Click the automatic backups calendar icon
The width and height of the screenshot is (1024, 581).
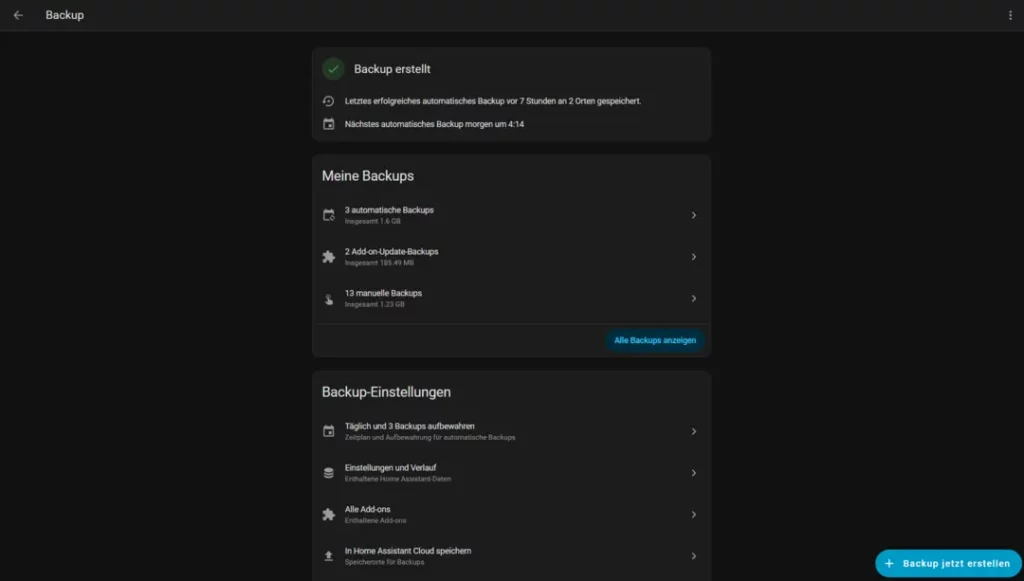coord(328,215)
